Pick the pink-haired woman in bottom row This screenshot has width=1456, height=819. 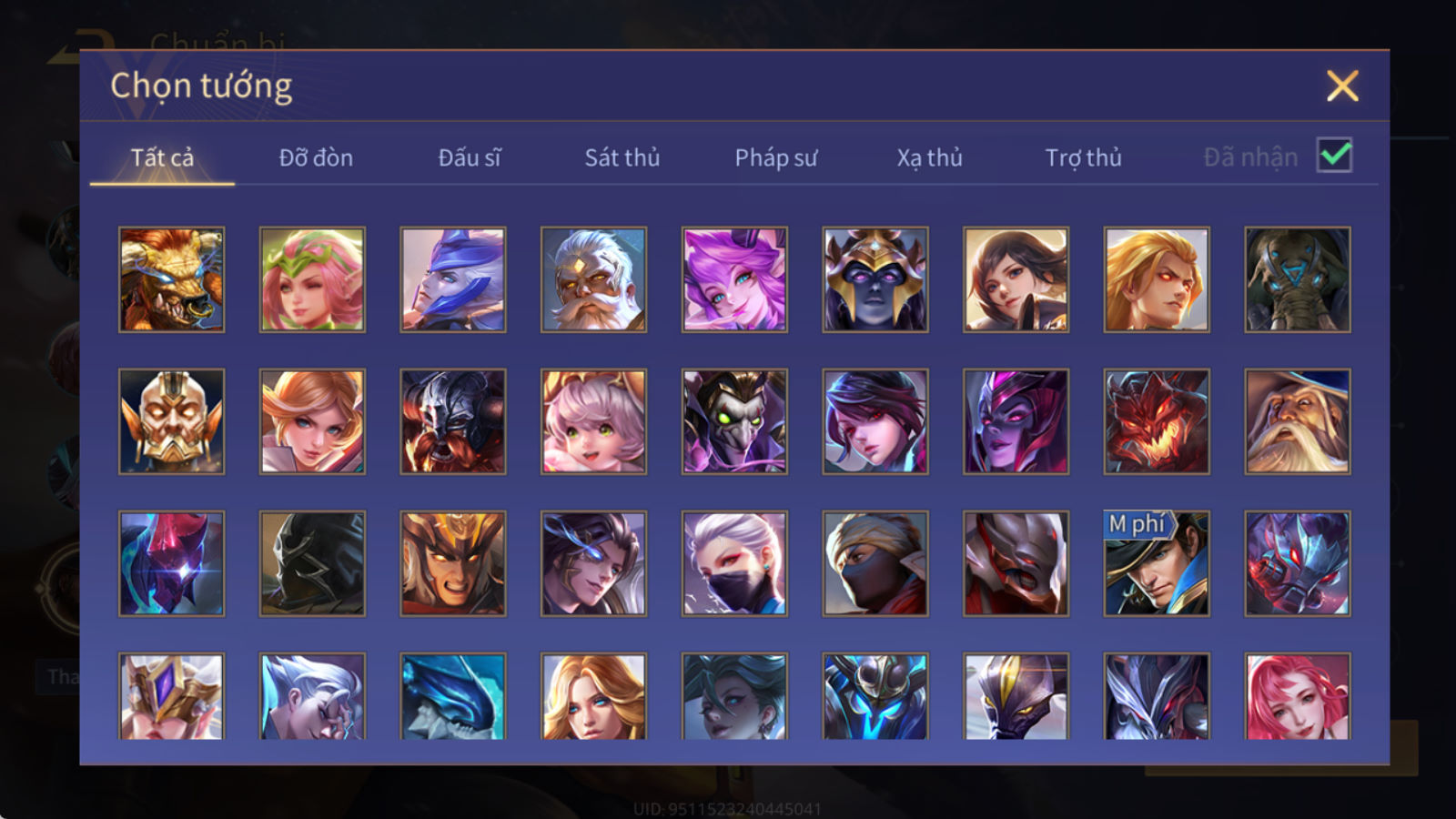pos(1298,696)
